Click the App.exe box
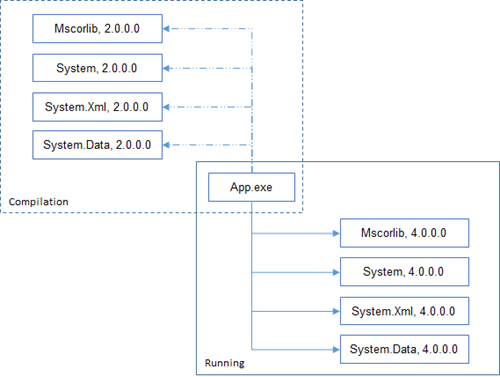500x377 pixels. [252, 187]
